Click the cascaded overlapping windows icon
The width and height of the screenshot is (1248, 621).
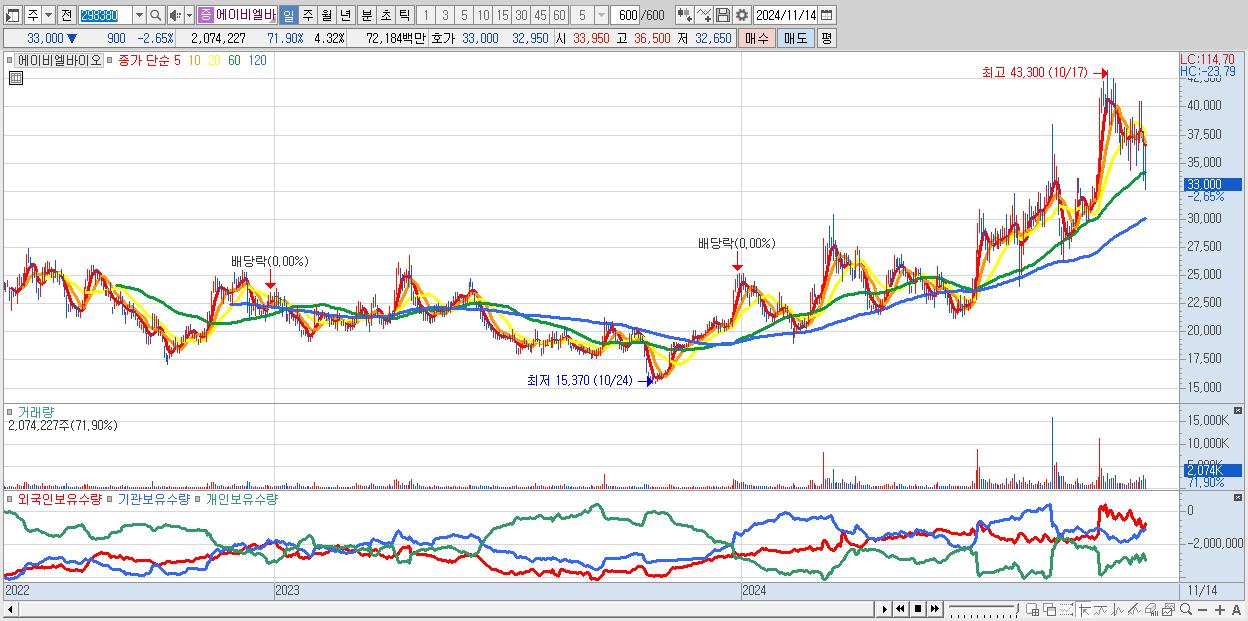click(1050, 609)
